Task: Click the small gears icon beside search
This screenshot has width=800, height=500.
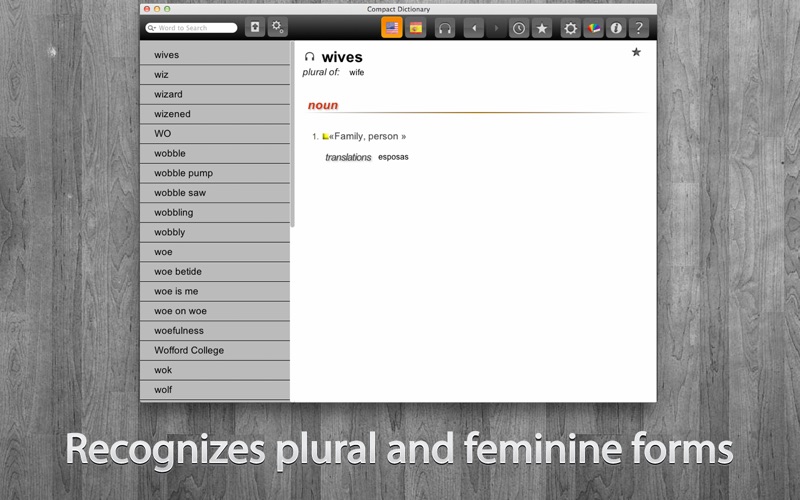Action: tap(278, 28)
